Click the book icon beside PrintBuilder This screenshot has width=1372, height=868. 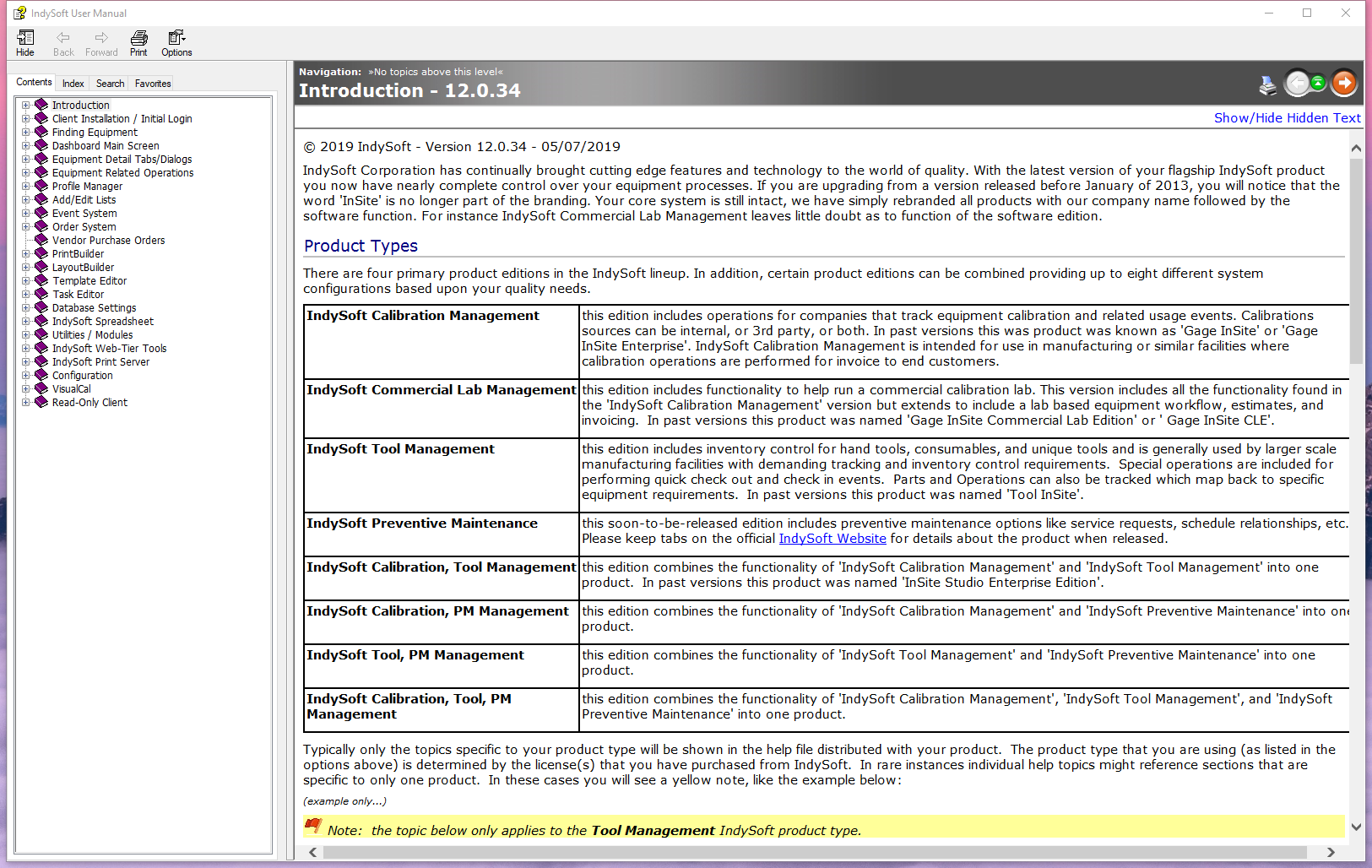tap(41, 253)
